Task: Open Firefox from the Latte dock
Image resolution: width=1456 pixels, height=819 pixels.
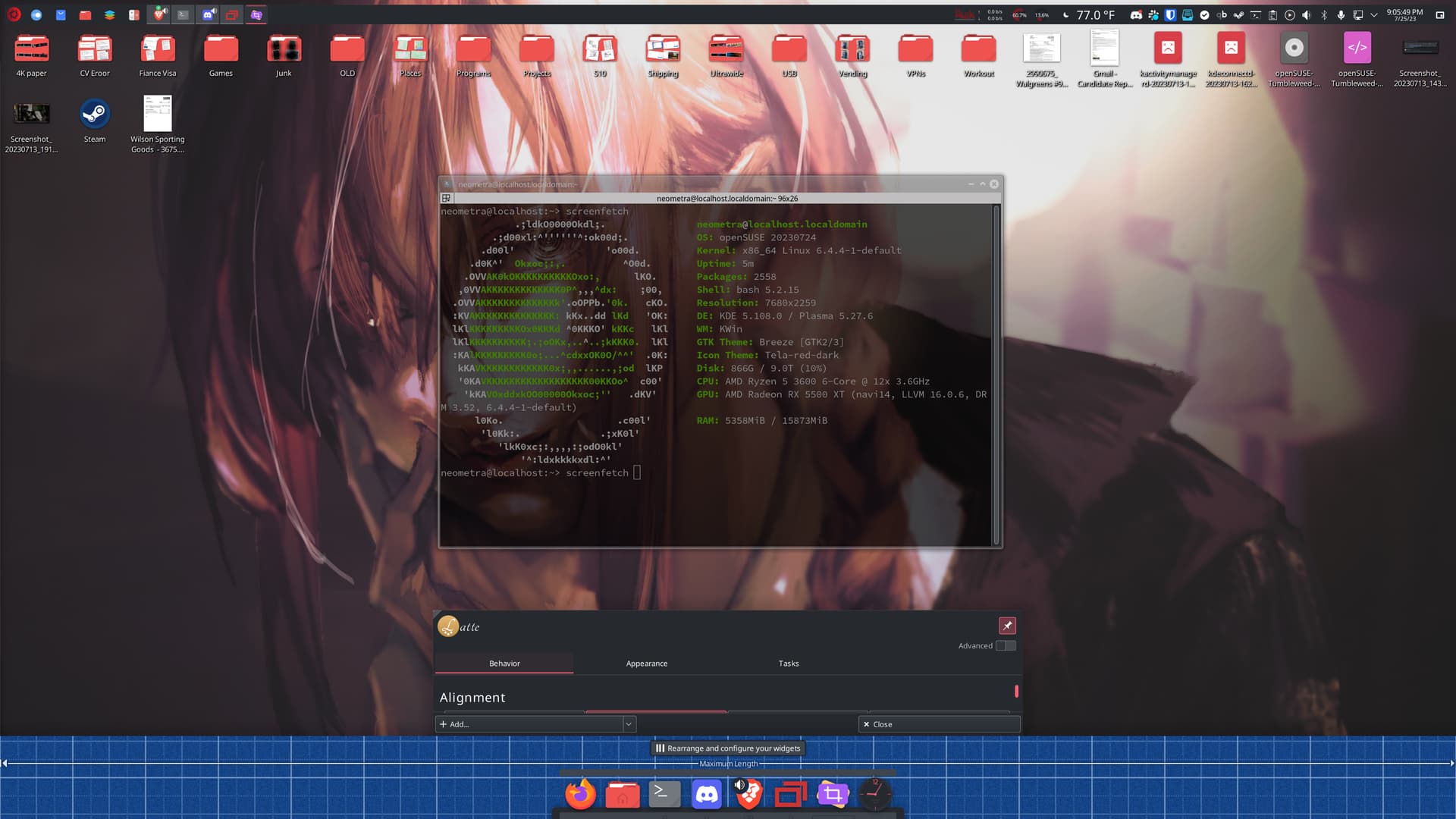Action: (581, 794)
